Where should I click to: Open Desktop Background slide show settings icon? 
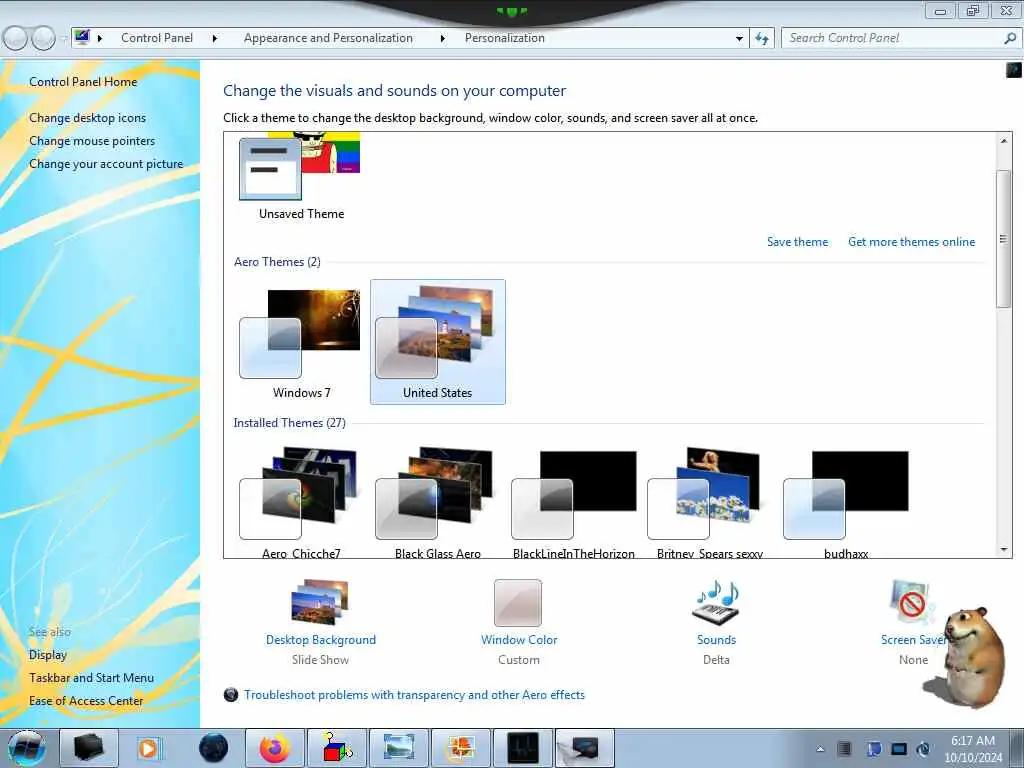click(320, 601)
